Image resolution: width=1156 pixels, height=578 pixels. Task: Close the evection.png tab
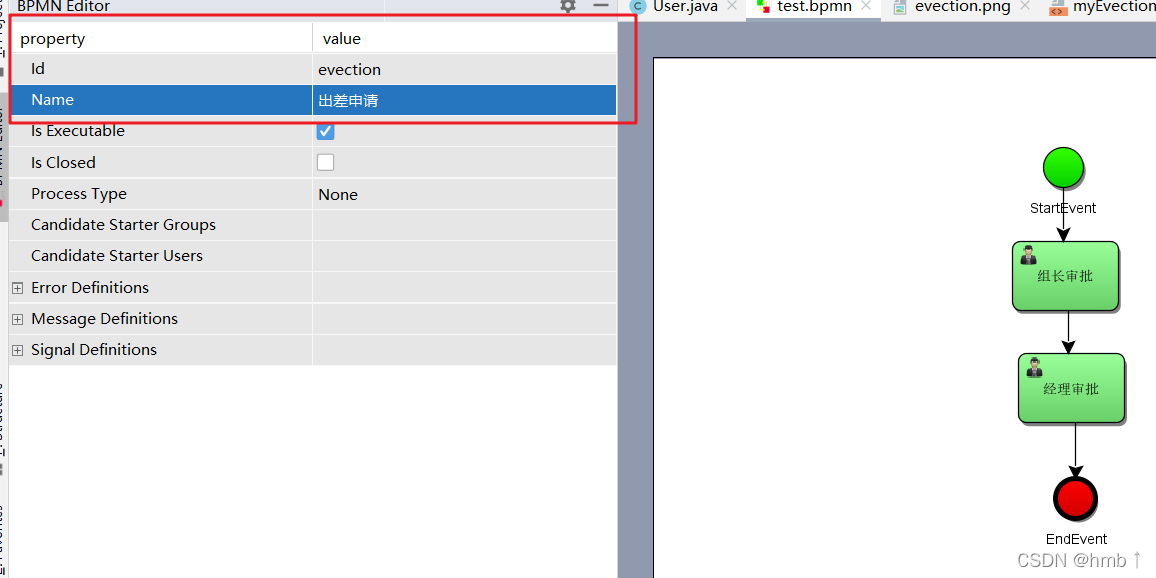click(x=1023, y=7)
